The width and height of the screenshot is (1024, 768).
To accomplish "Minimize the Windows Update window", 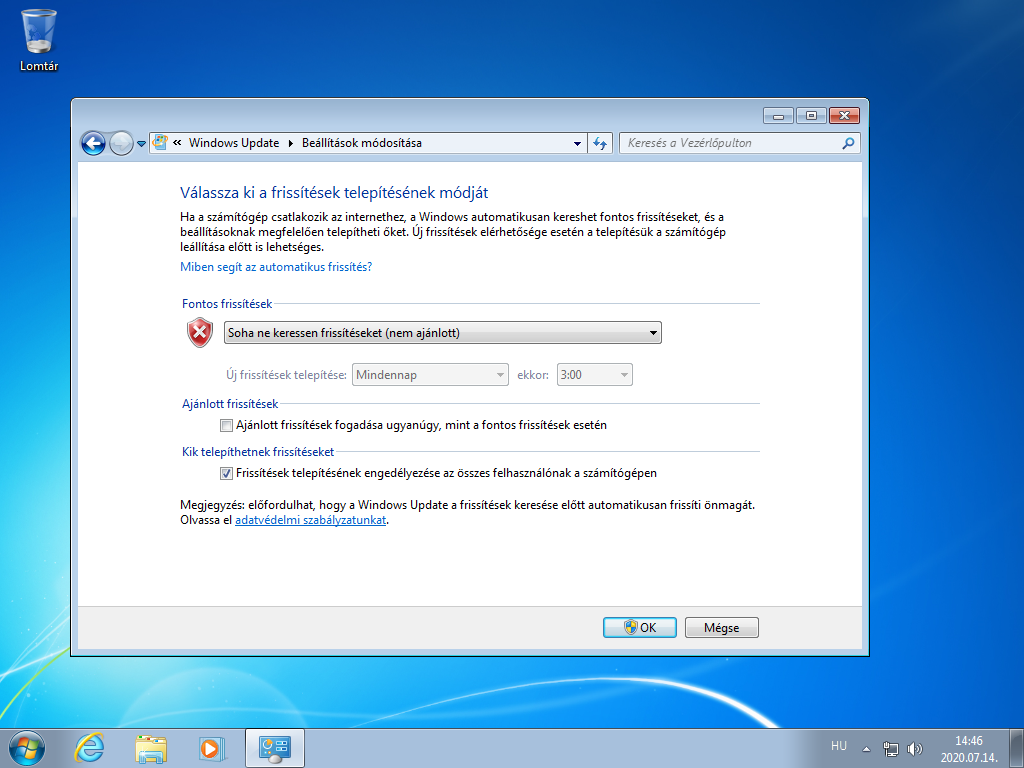I will tap(778, 116).
